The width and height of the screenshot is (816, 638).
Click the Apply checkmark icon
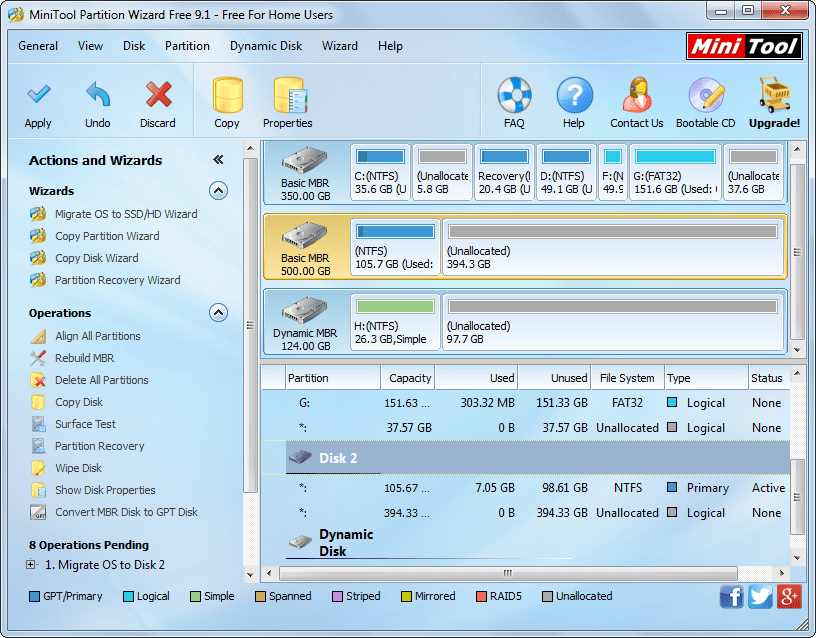click(38, 95)
